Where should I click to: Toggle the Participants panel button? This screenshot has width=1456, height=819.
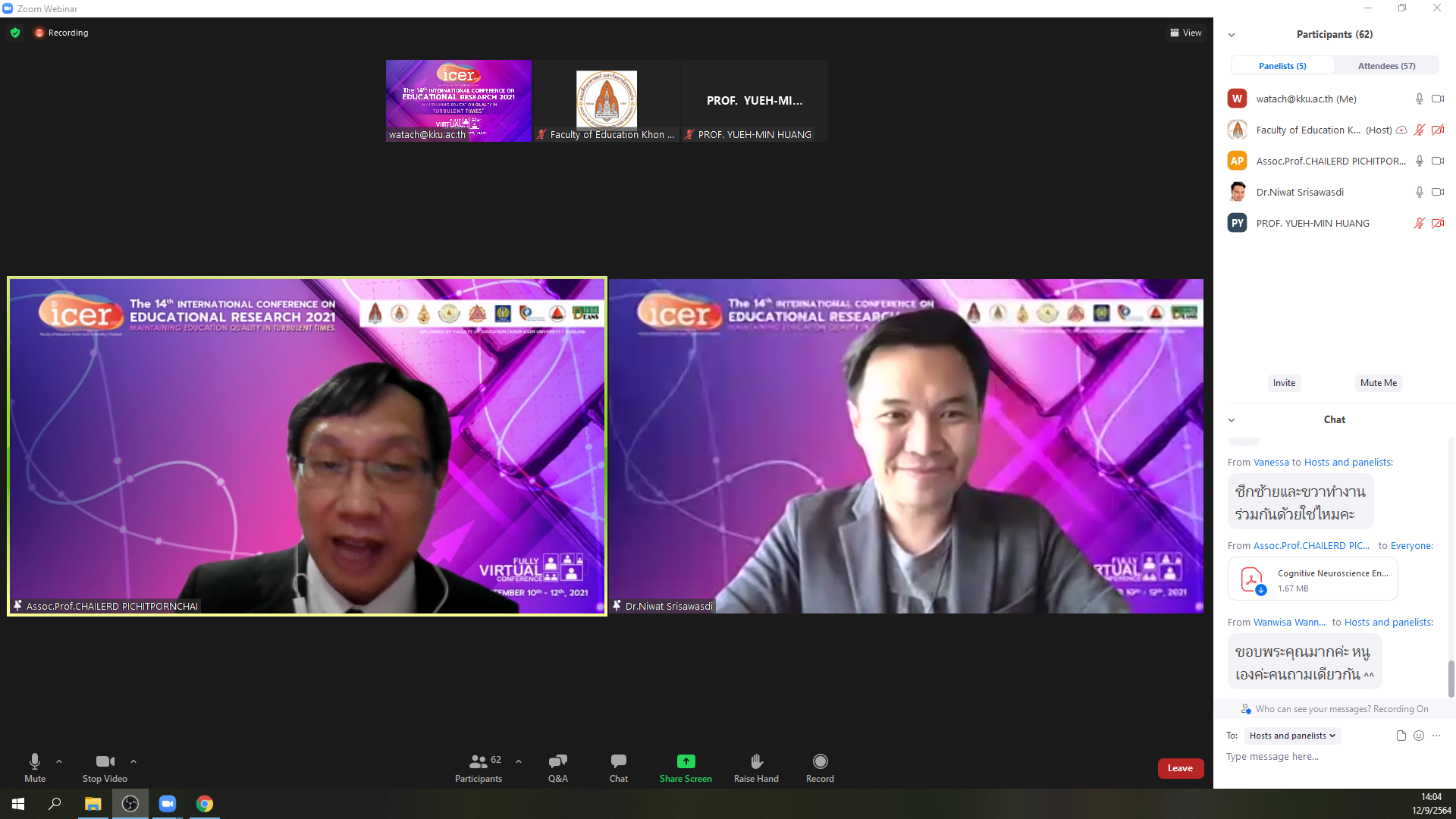click(x=479, y=761)
